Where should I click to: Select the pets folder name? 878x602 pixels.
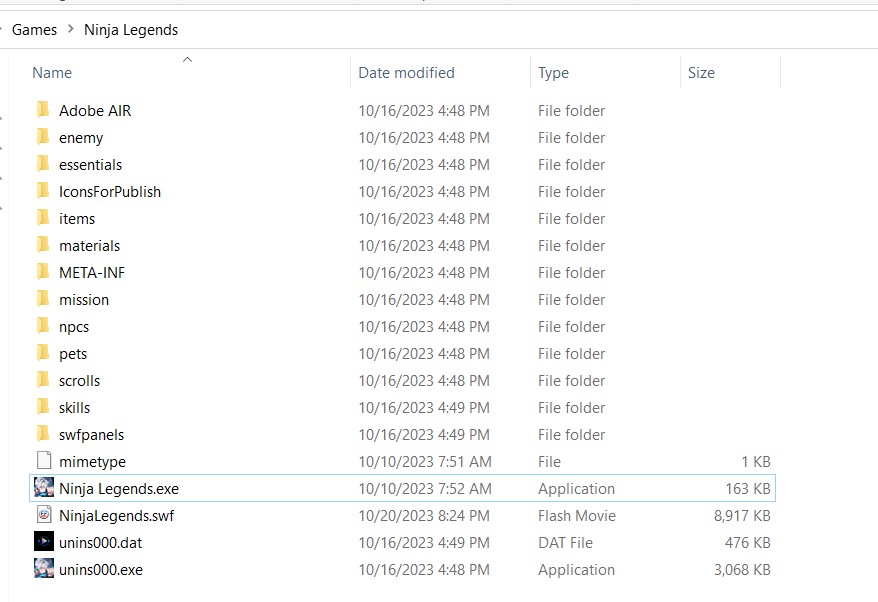73,354
